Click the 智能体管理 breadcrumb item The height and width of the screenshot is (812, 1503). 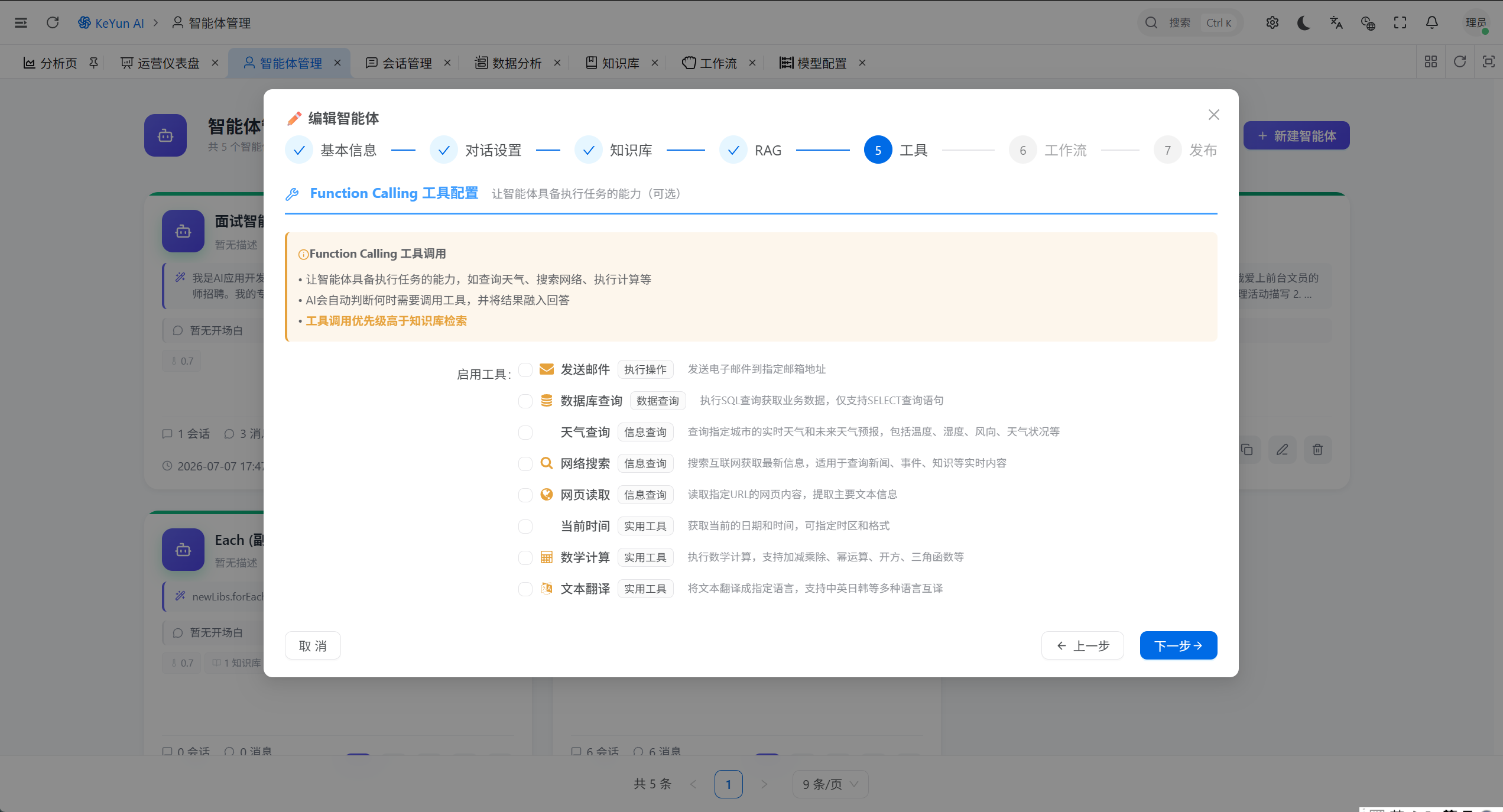coord(212,23)
